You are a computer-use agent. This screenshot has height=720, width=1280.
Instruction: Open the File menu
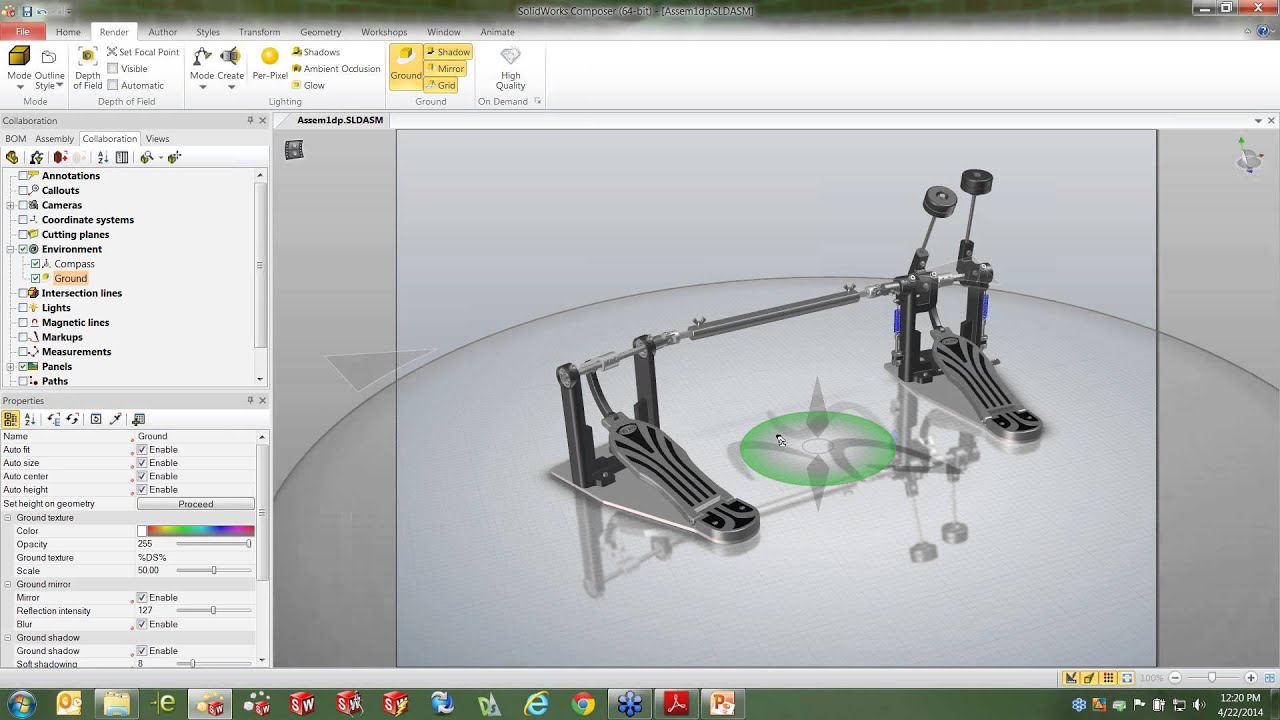pos(22,32)
